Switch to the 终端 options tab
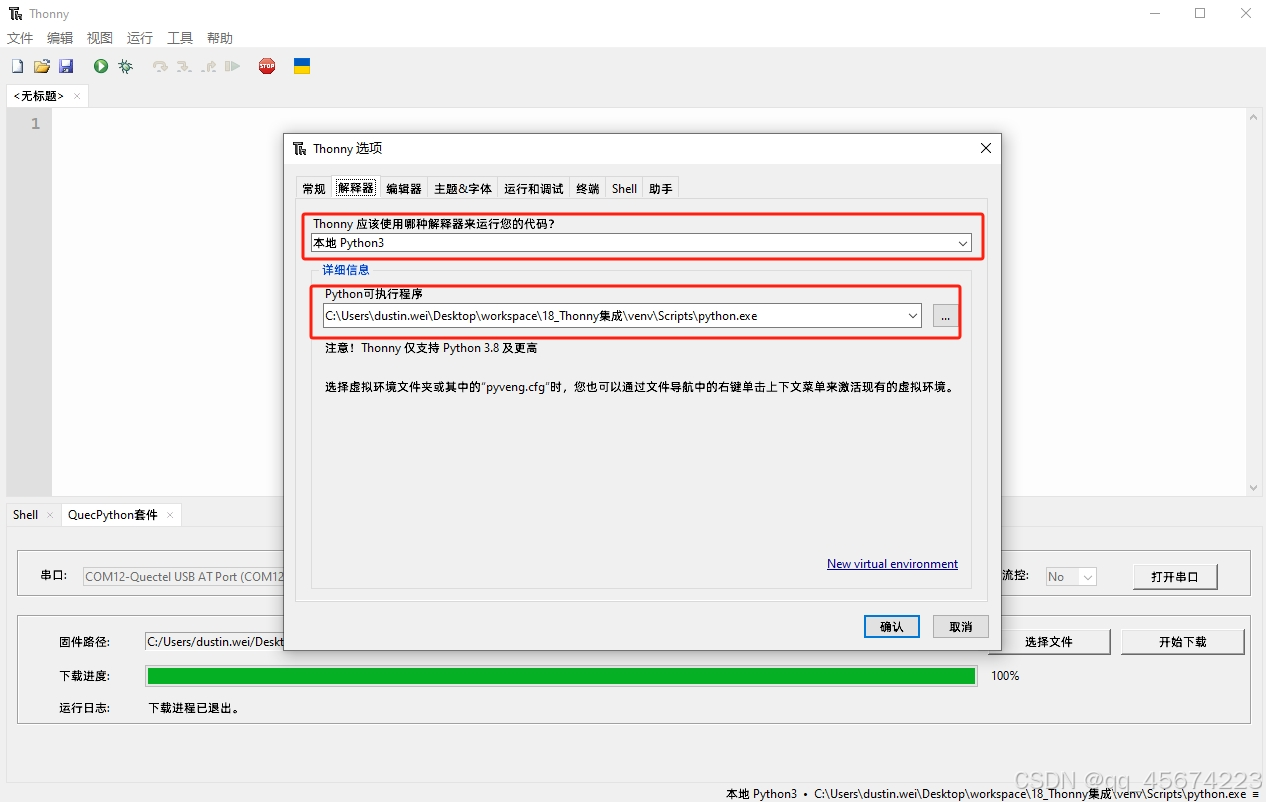 [588, 188]
